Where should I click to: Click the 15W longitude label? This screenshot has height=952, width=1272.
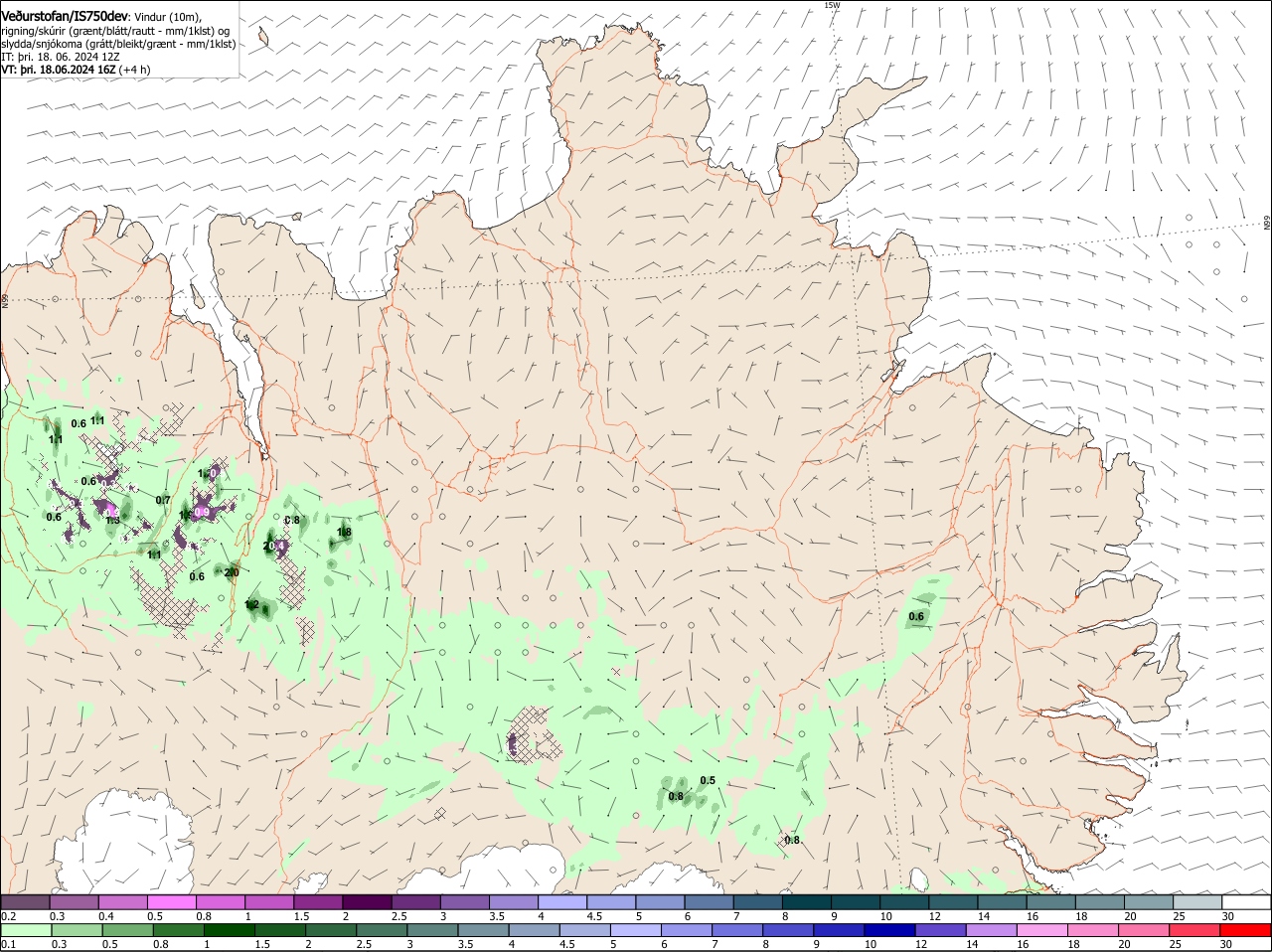[832, 5]
